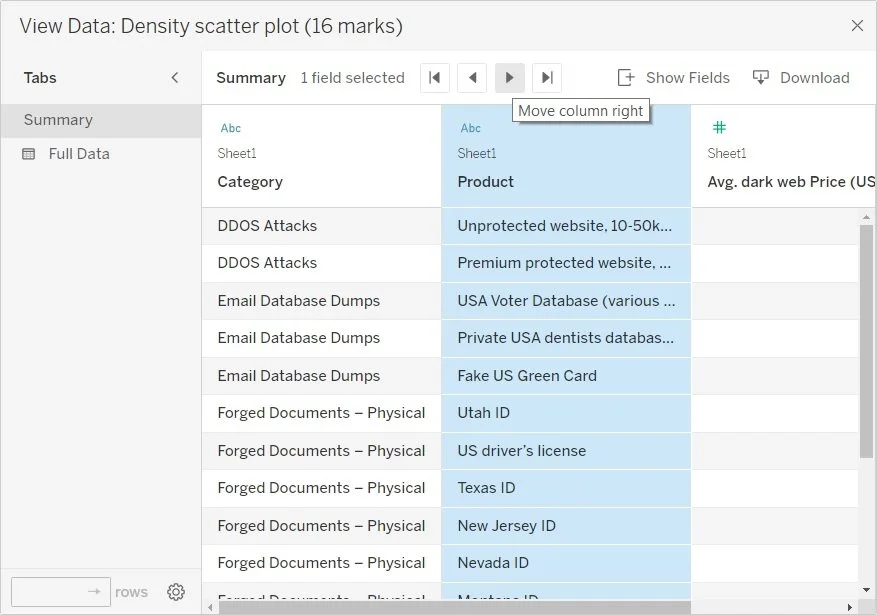Click the Move column right arrow icon
877x615 pixels.
pos(510,77)
